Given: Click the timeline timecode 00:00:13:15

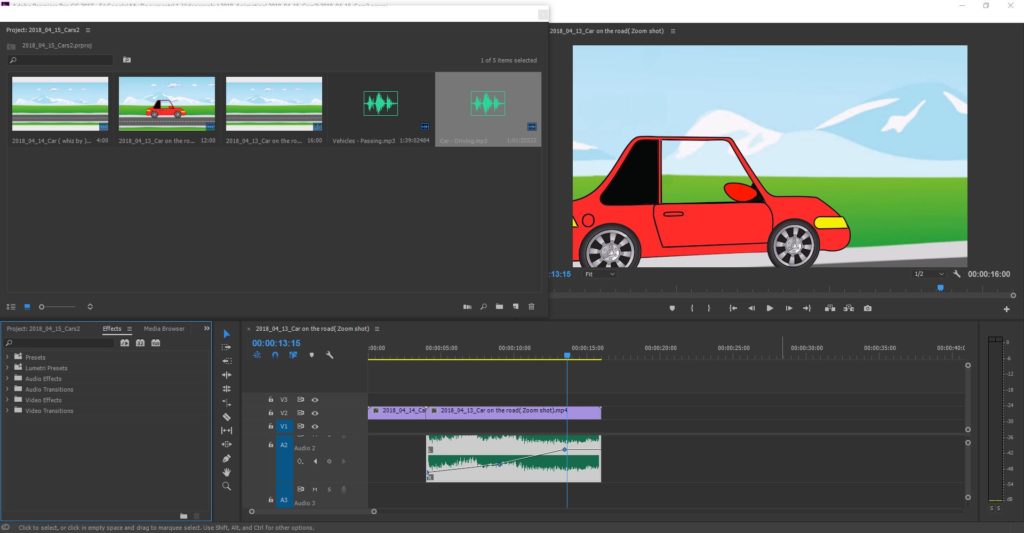Looking at the screenshot, I should point(276,342).
